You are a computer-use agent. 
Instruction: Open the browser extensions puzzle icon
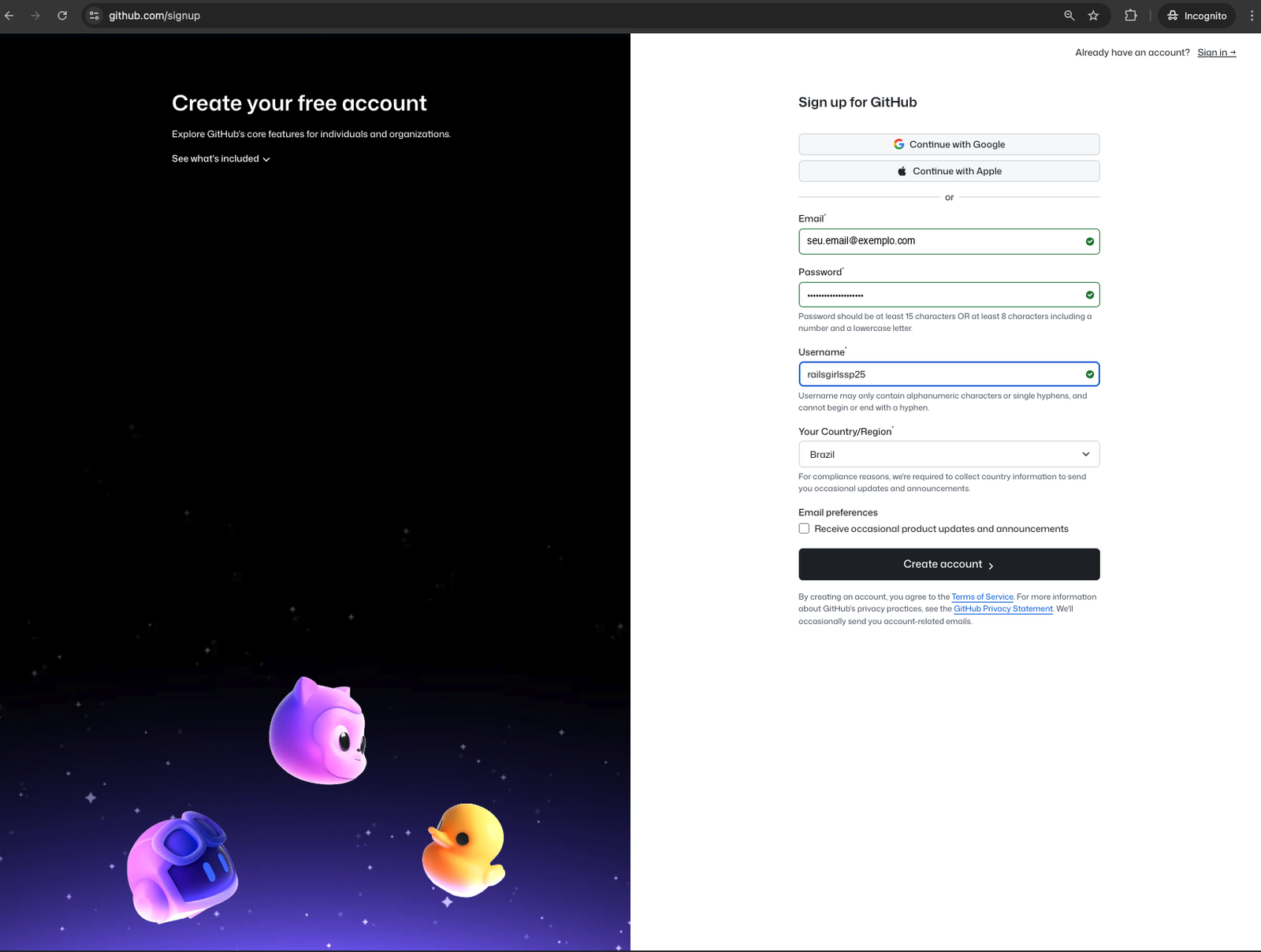coord(1131,16)
